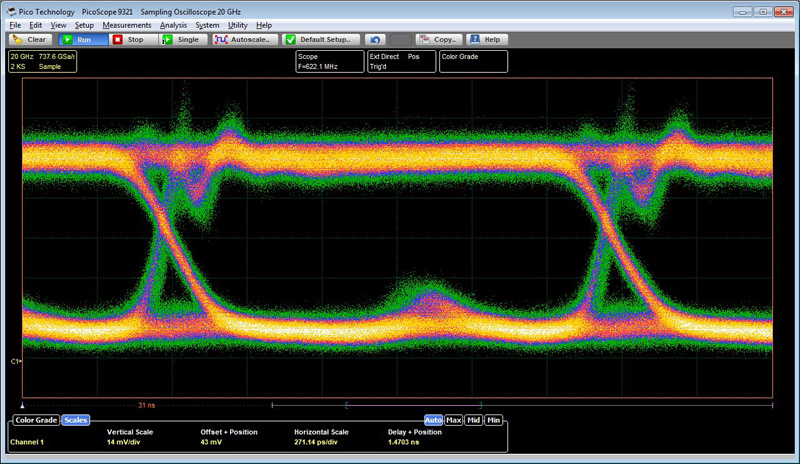
Task: Open Help from the toolbar
Action: pos(486,39)
